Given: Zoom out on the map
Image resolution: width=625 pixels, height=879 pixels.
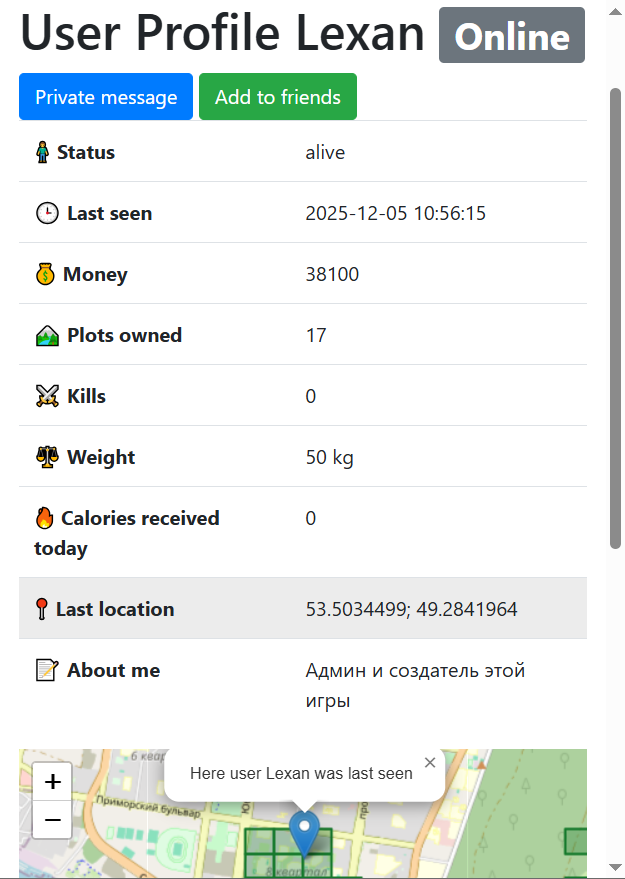Looking at the screenshot, I should (x=53, y=820).
